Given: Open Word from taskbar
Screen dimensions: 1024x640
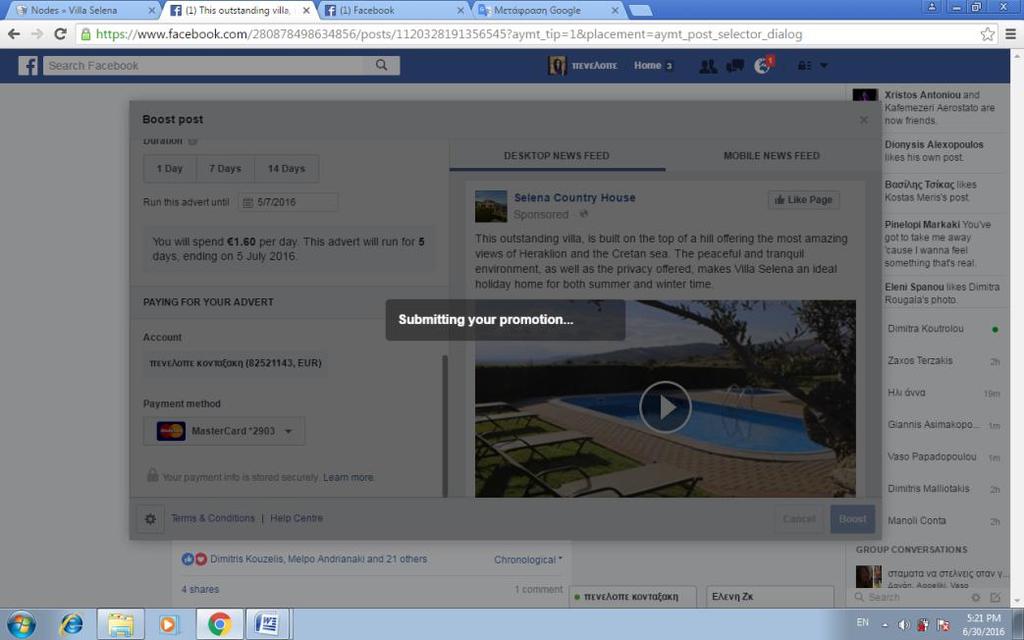Looking at the screenshot, I should pos(267,625).
